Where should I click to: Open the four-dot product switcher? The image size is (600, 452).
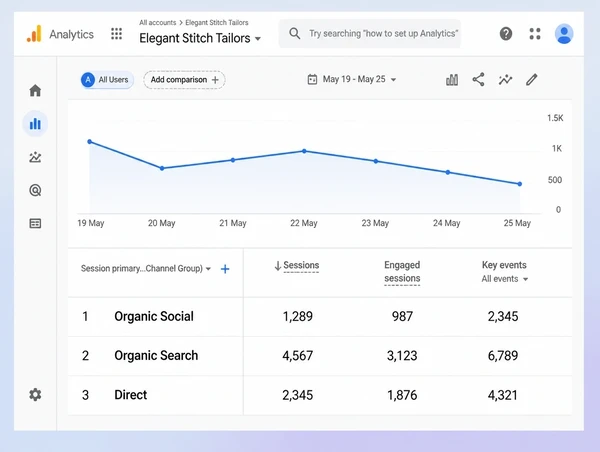(535, 34)
